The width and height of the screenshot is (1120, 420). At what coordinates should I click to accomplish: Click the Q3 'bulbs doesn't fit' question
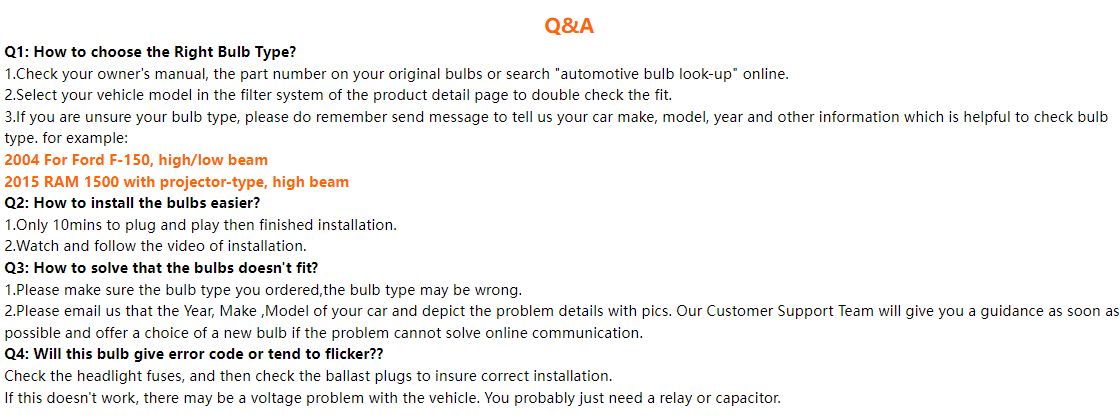[x=168, y=268]
